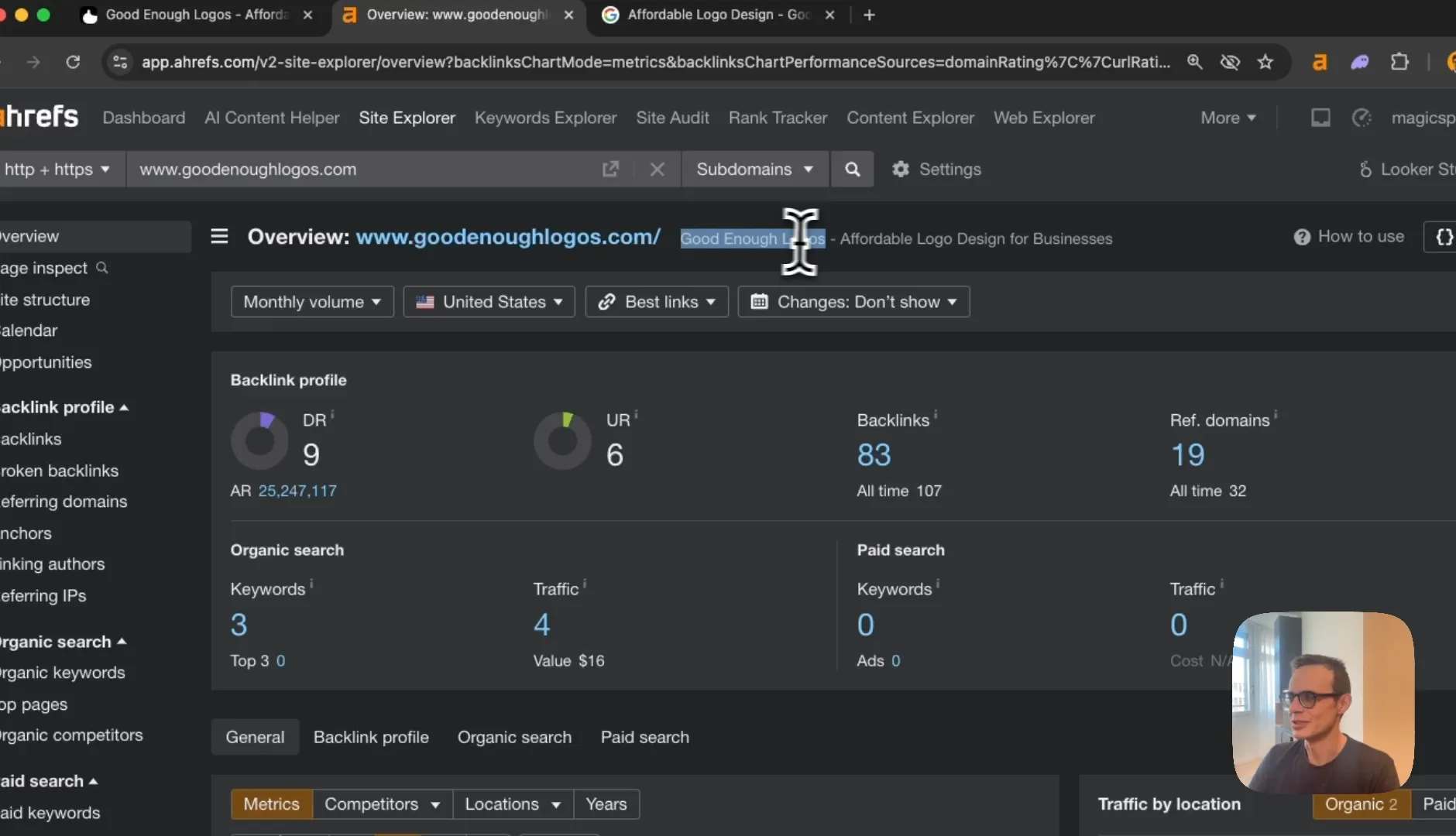The image size is (1456, 836).
Task: Open the search icon beside Page inspect
Action: [x=101, y=268]
